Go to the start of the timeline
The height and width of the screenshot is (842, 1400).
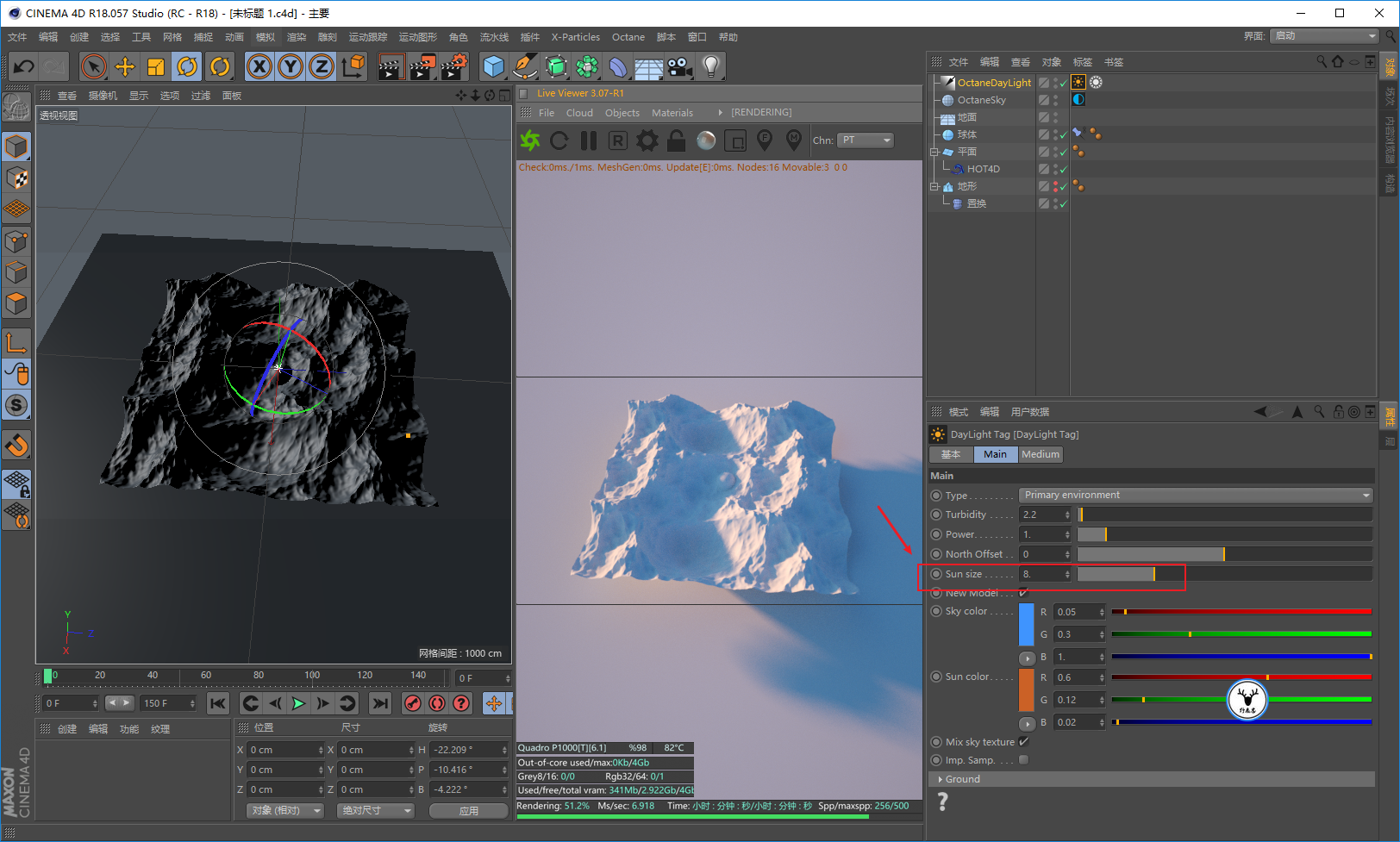pyautogui.click(x=218, y=703)
